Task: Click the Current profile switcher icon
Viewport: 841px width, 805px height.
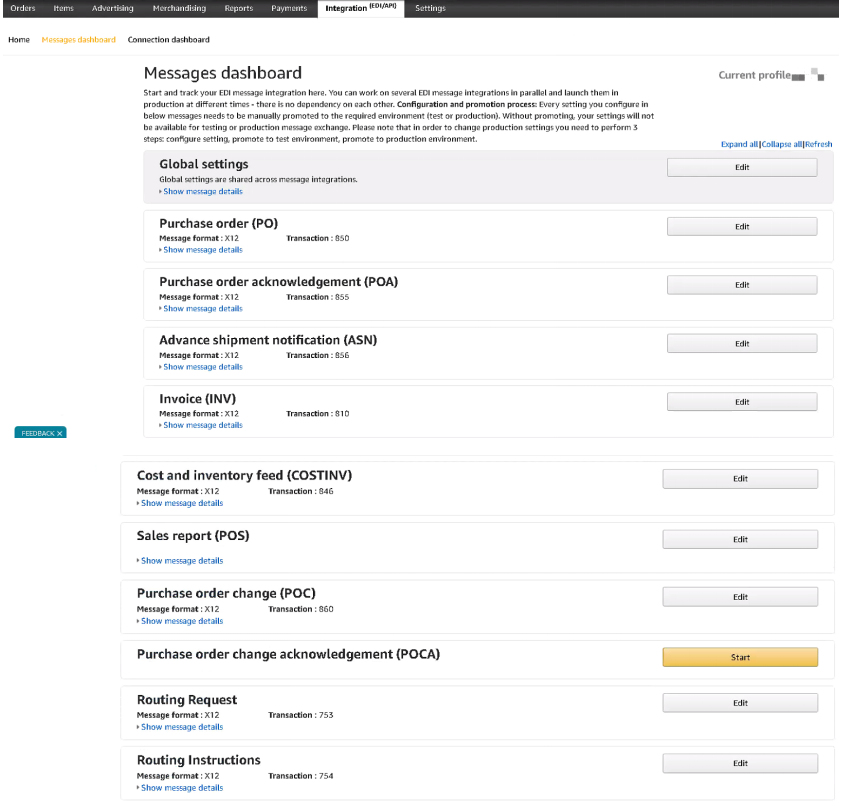Action: point(817,75)
